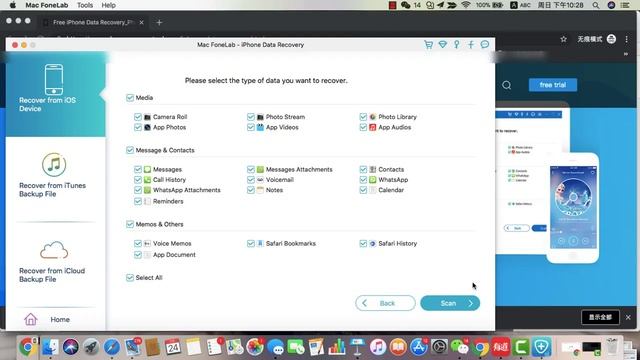Open iTunes music app from the Dock
Screen dimensions: 640x360
point(378,347)
